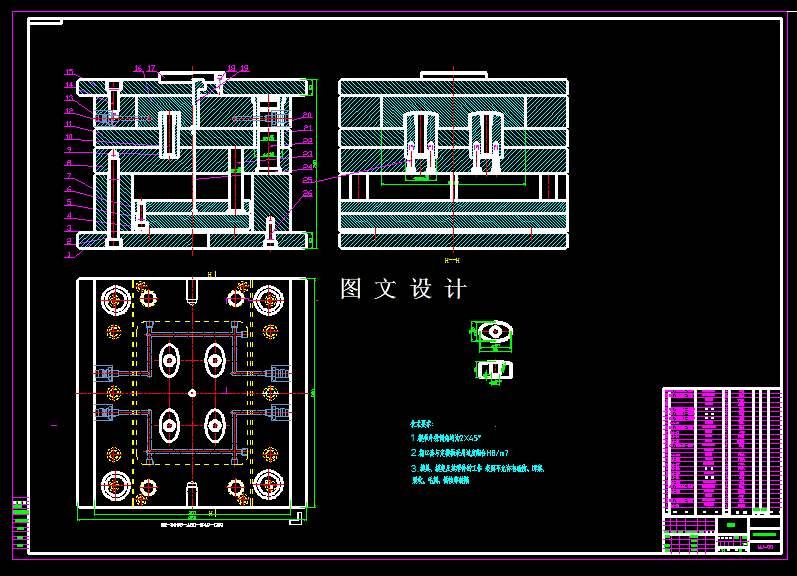
Task: Click part balloon number 15
Action: tap(70, 72)
